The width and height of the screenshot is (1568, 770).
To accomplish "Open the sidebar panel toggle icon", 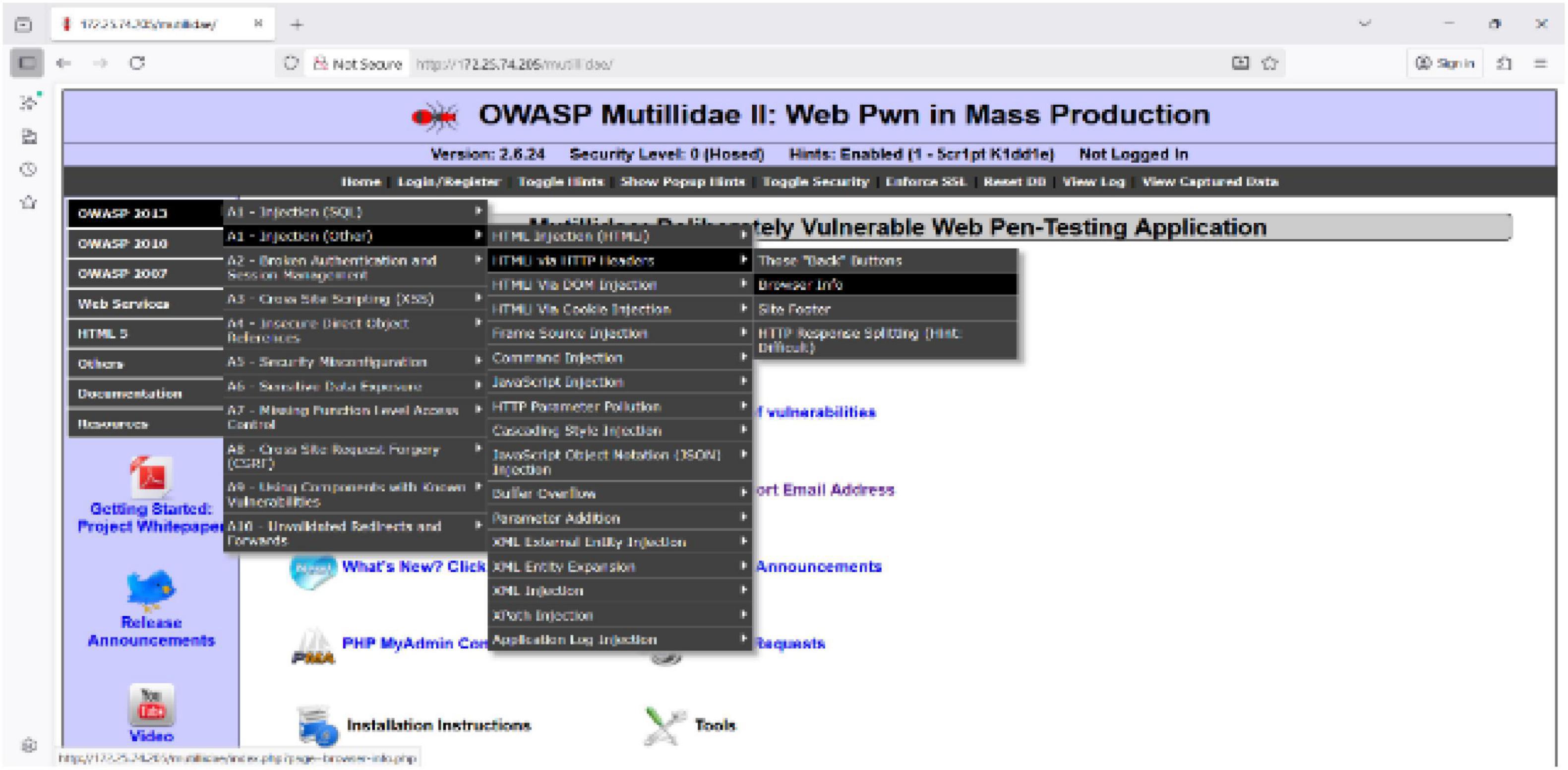I will point(27,64).
